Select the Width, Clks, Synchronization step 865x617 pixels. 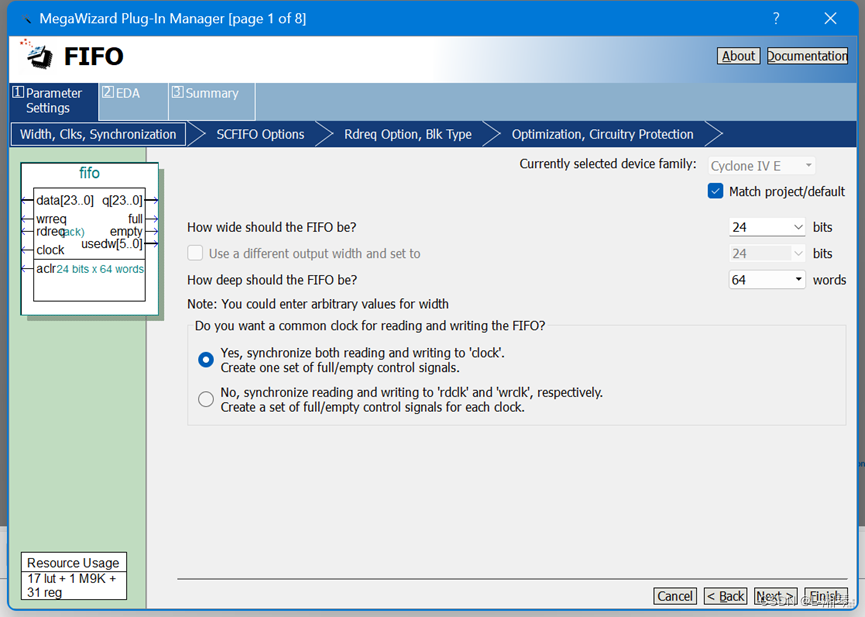point(98,134)
